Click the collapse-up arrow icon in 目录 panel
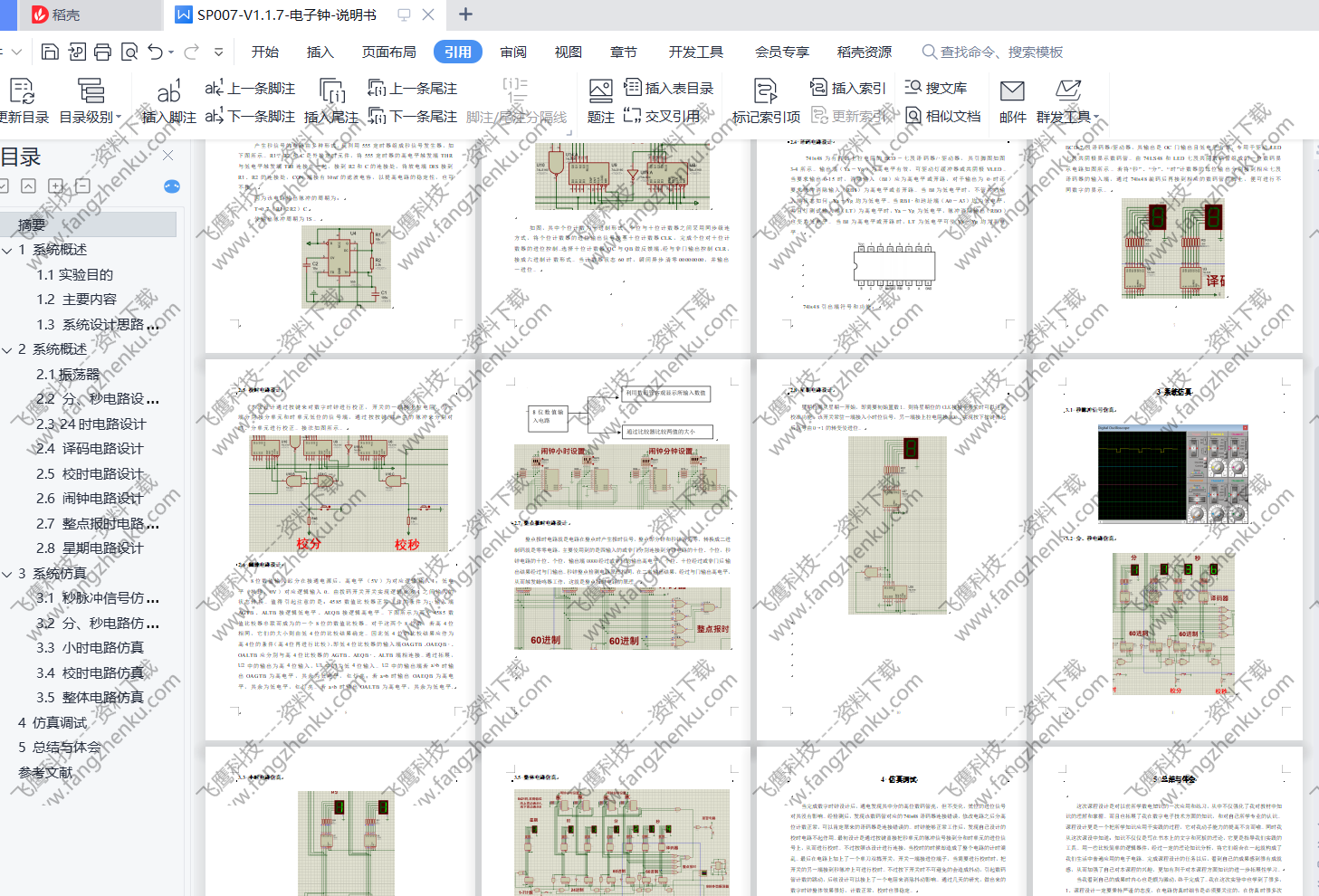 (x=29, y=186)
